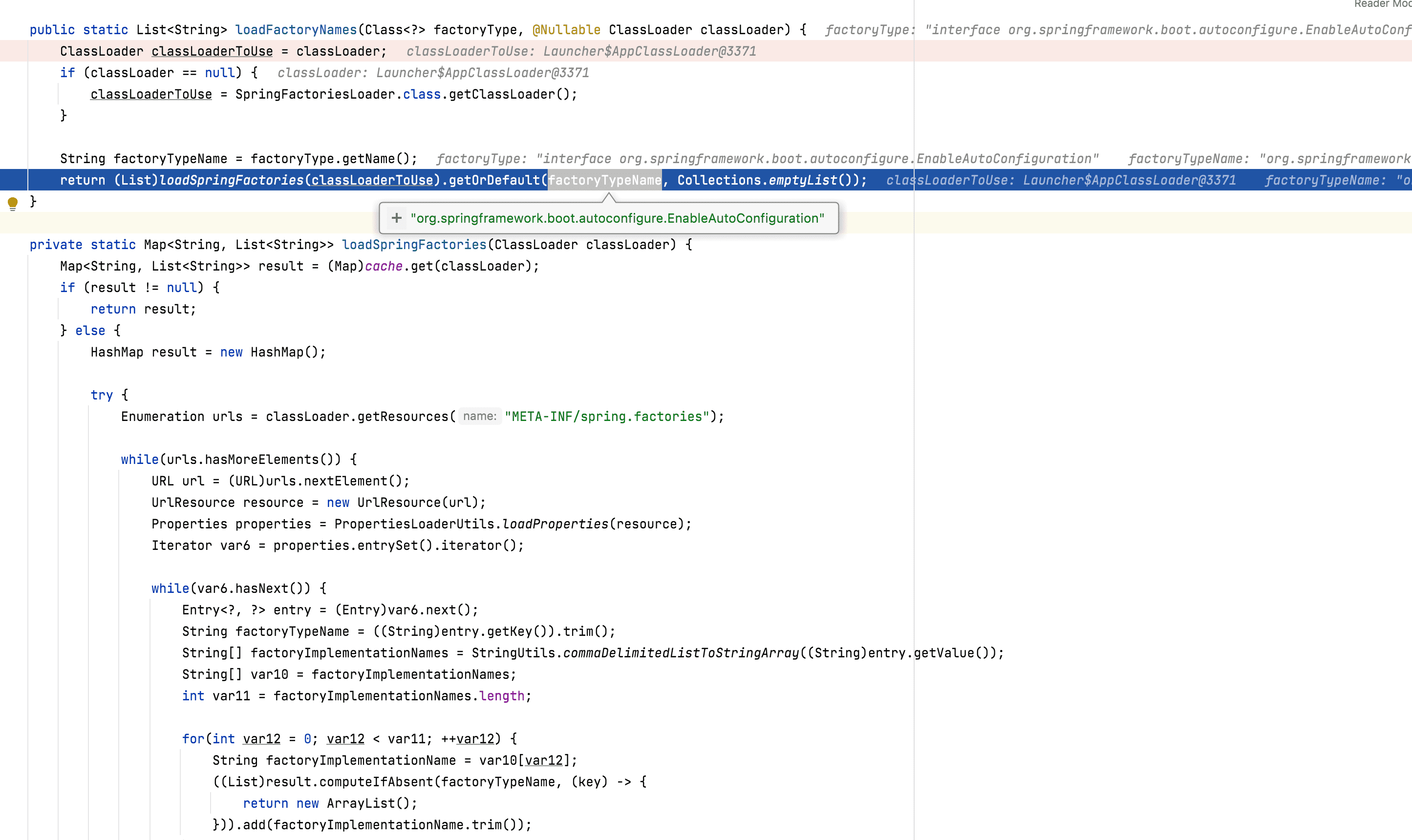This screenshot has width=1412, height=840.
Task: Click SpringFactoriesLoader.class.getClassLoader() expression
Action: (406, 94)
